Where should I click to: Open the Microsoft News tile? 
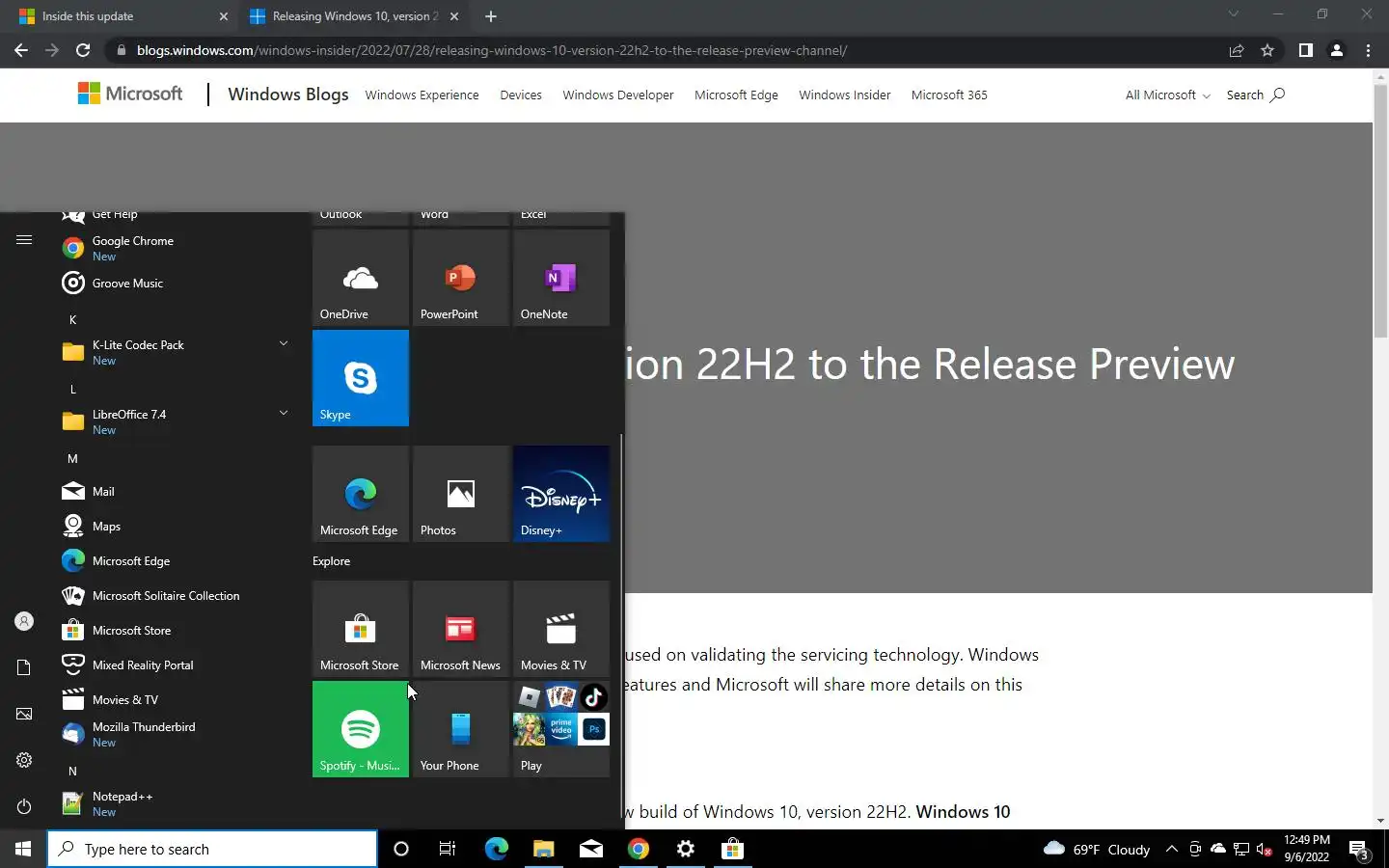click(x=461, y=629)
